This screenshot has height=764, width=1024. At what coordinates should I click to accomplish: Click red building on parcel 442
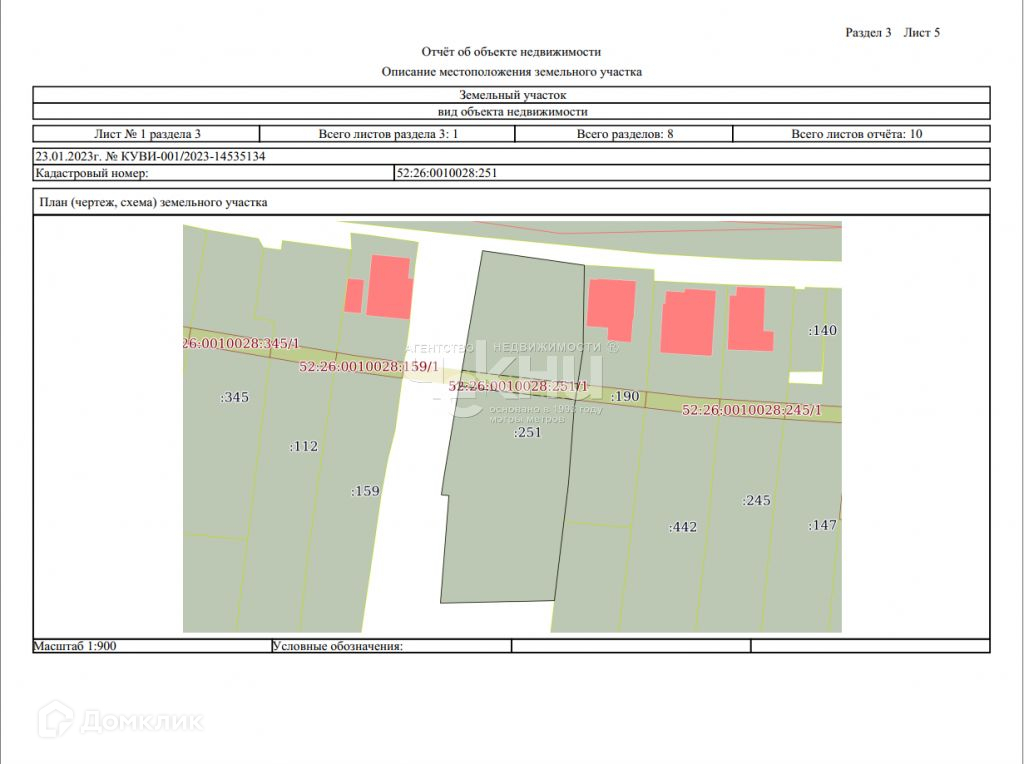pyautogui.click(x=688, y=323)
